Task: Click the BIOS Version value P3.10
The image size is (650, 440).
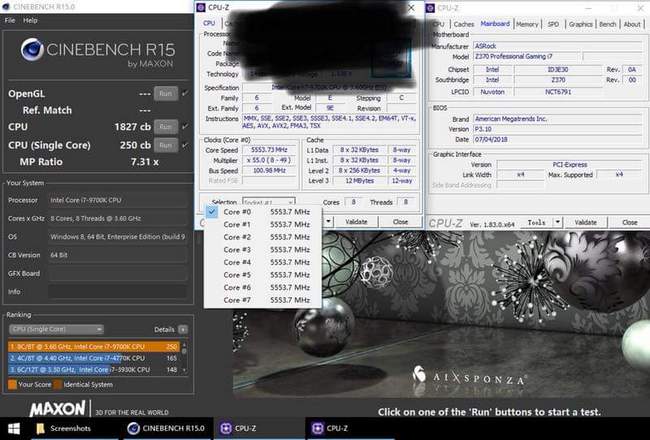Action: click(x=557, y=129)
